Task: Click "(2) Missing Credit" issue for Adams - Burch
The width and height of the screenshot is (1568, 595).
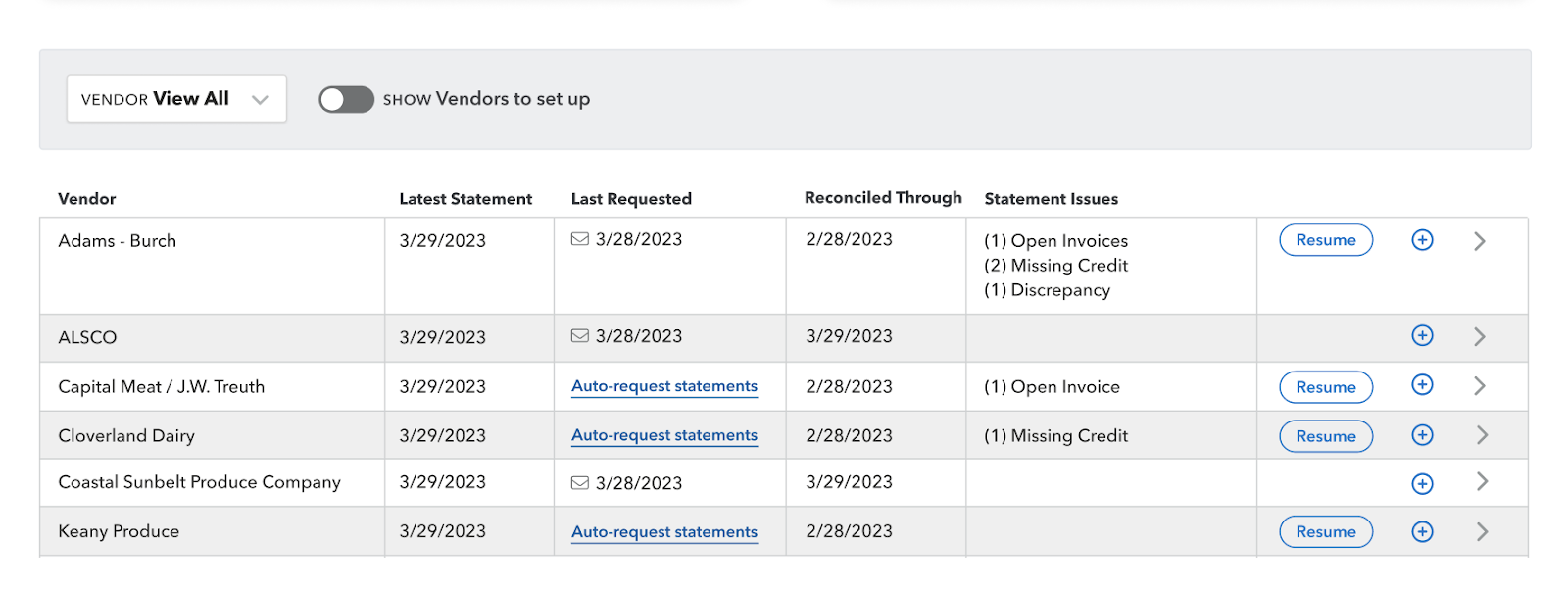Action: pos(1056,266)
